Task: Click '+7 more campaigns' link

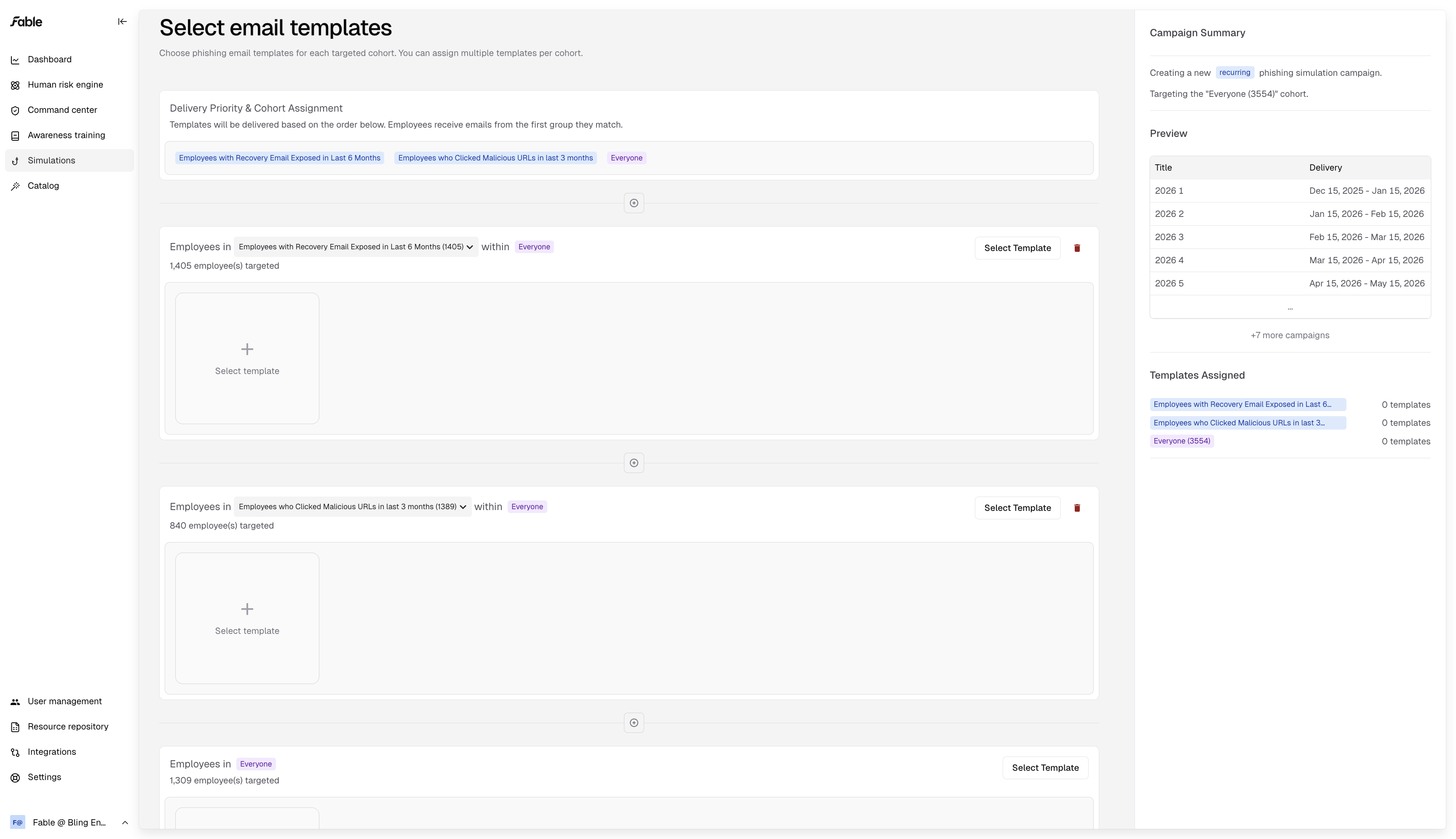Action: click(1290, 336)
